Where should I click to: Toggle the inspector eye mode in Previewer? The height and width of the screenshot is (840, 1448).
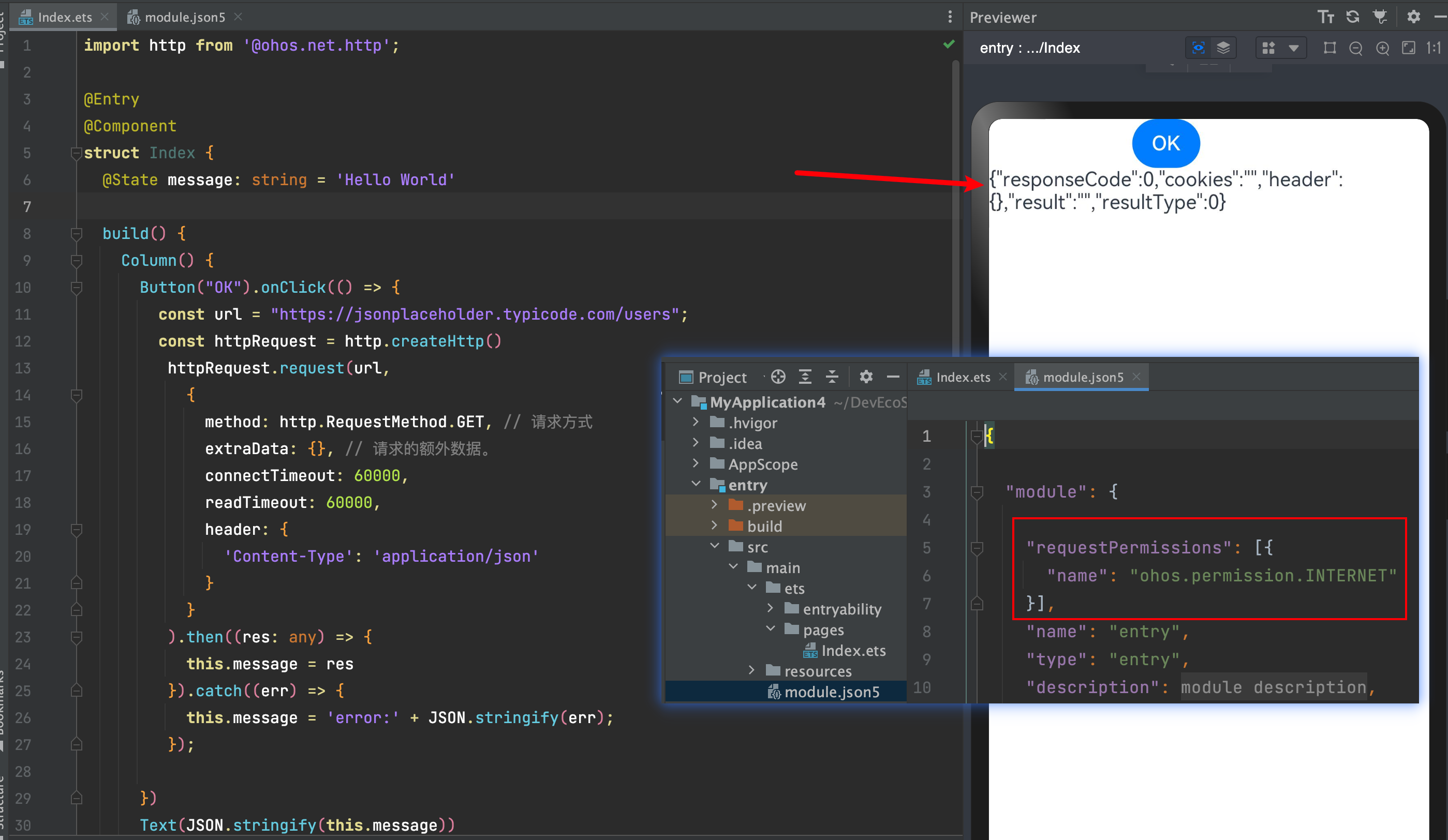pyautogui.click(x=1198, y=48)
